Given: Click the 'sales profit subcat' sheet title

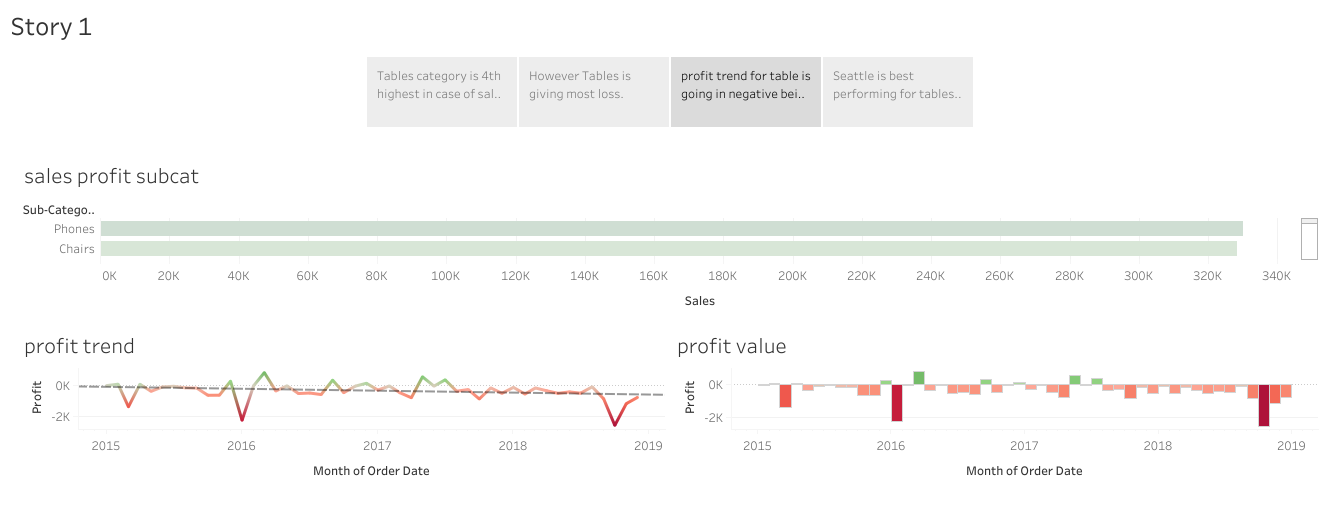Looking at the screenshot, I should pos(111,177).
